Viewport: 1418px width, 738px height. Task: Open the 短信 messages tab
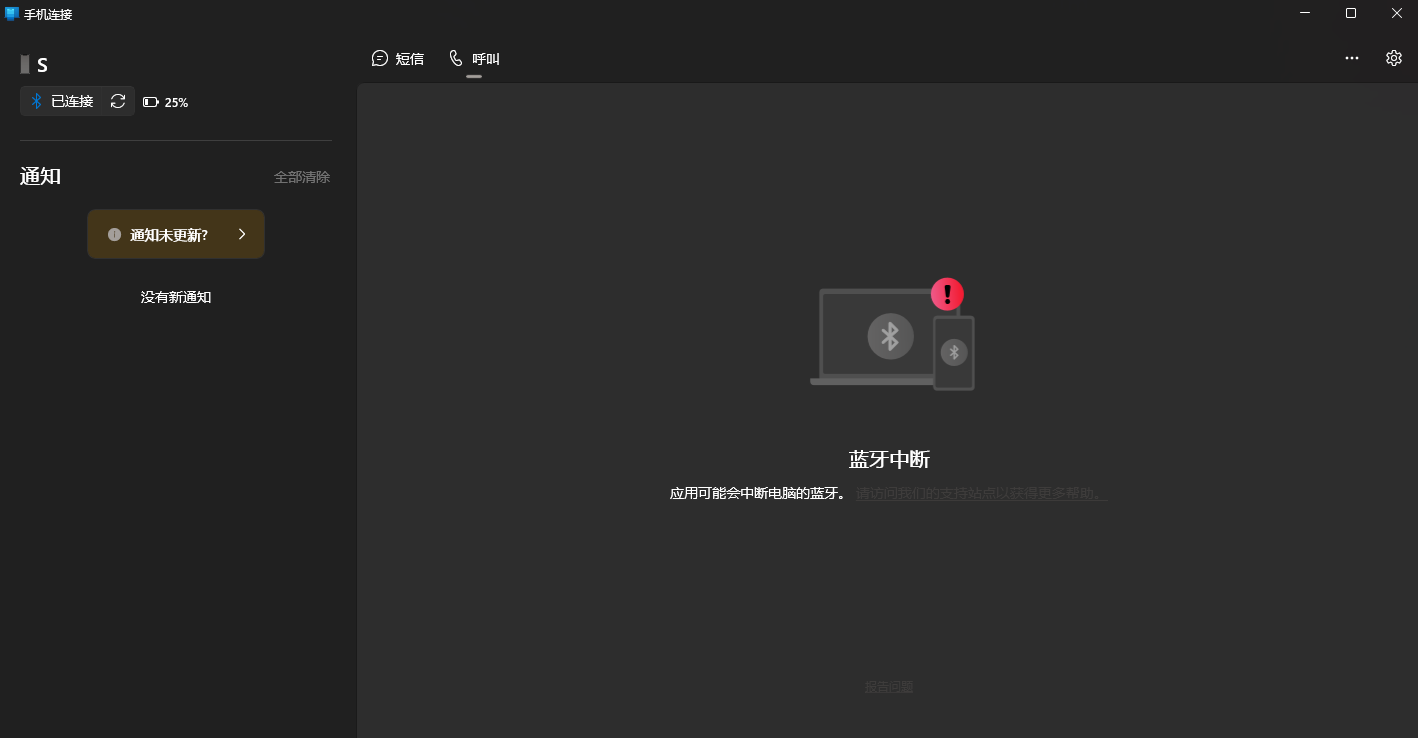[x=397, y=59]
